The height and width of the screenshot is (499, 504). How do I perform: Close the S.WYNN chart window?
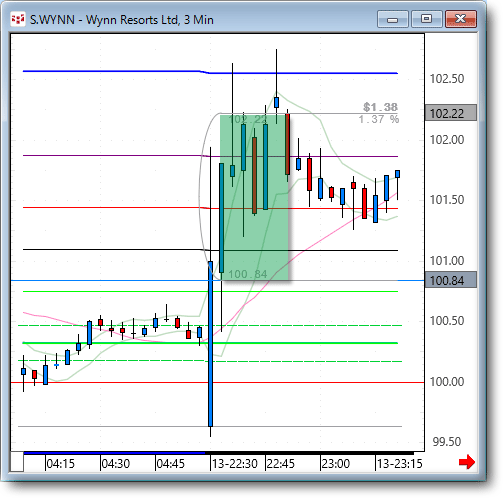click(461, 19)
